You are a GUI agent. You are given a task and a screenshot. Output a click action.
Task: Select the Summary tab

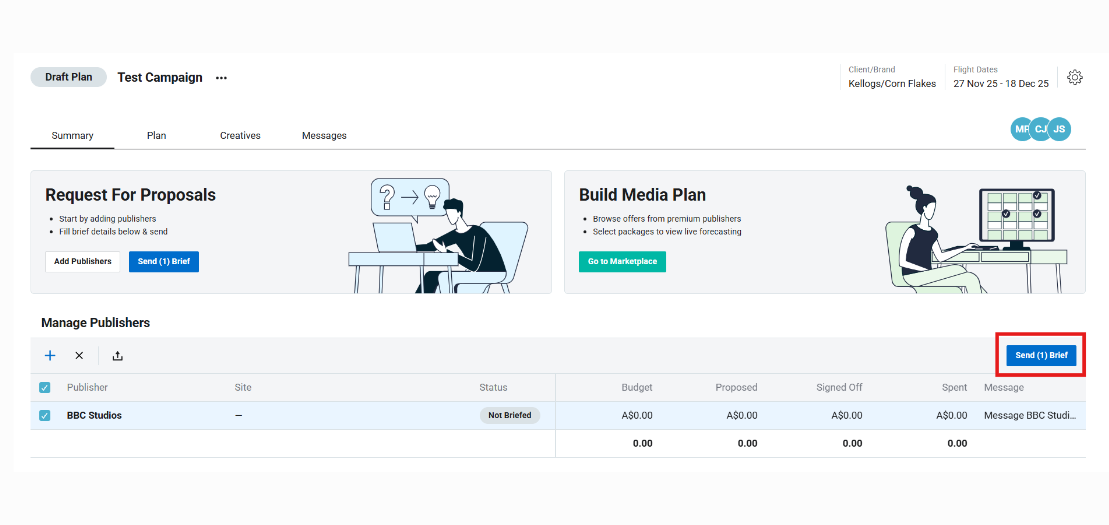click(72, 136)
